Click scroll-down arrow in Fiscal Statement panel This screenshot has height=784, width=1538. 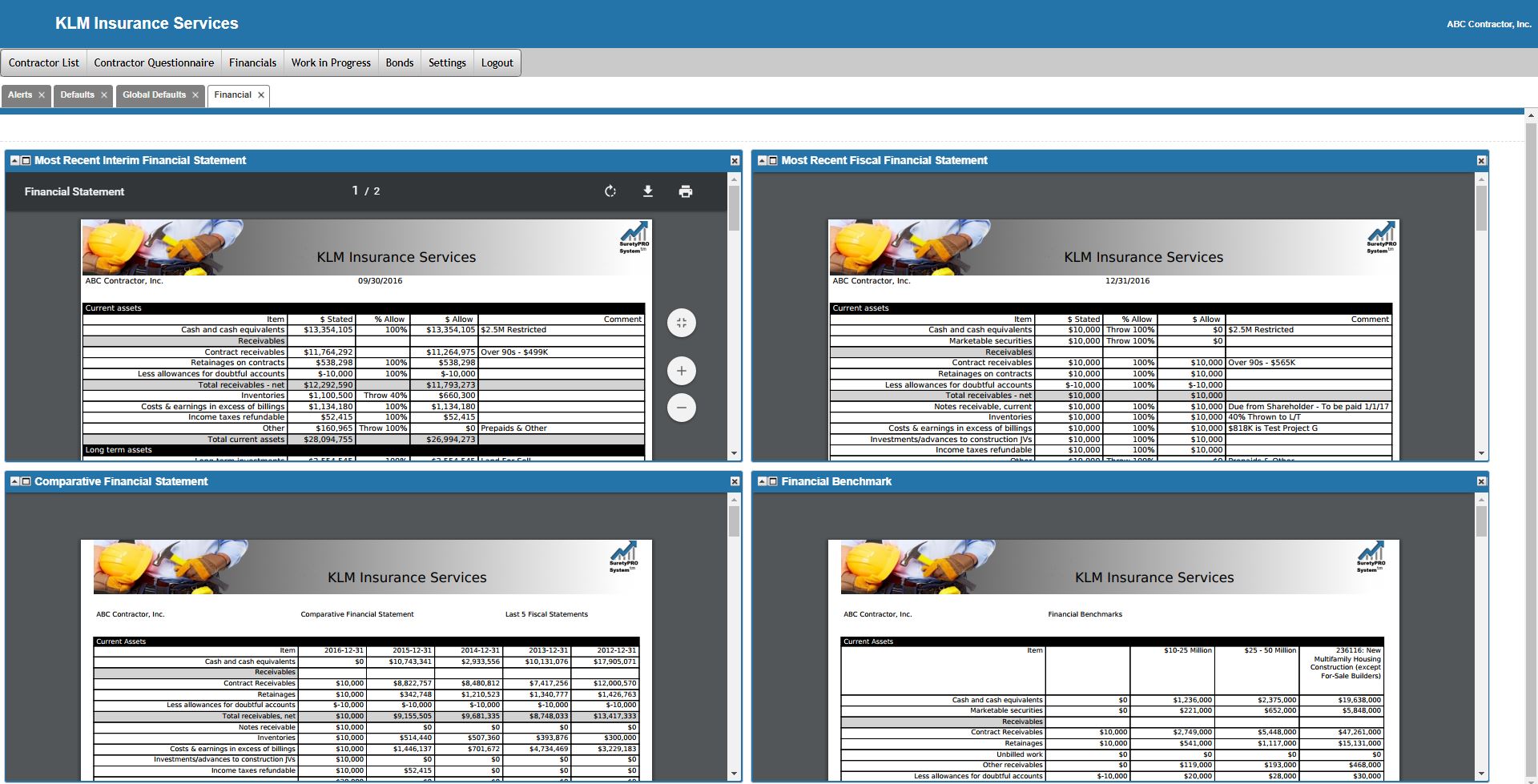tap(1481, 453)
